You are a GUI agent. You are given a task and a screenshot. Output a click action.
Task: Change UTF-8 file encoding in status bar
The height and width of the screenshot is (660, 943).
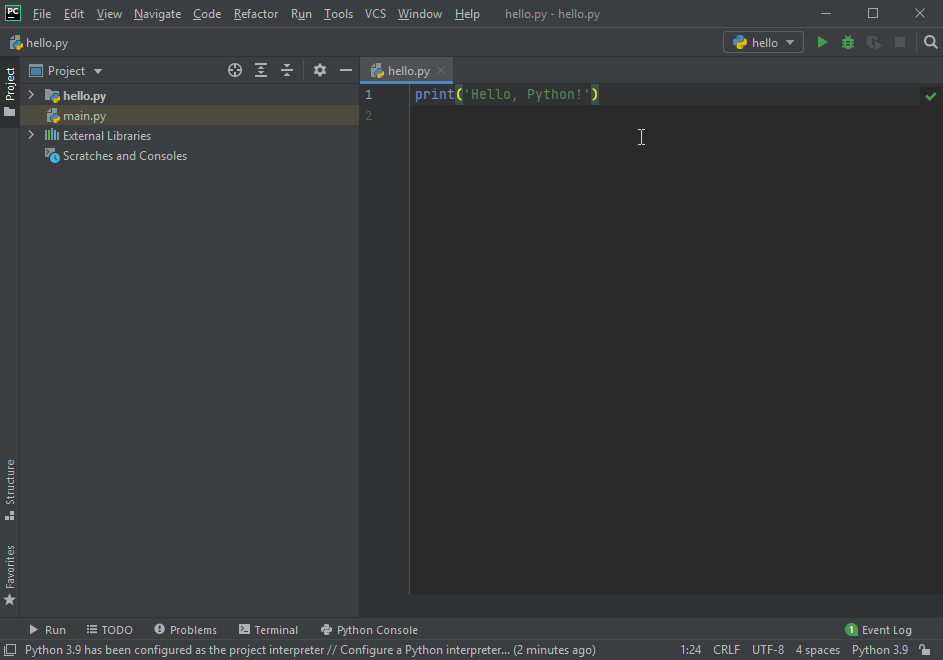pyautogui.click(x=767, y=650)
